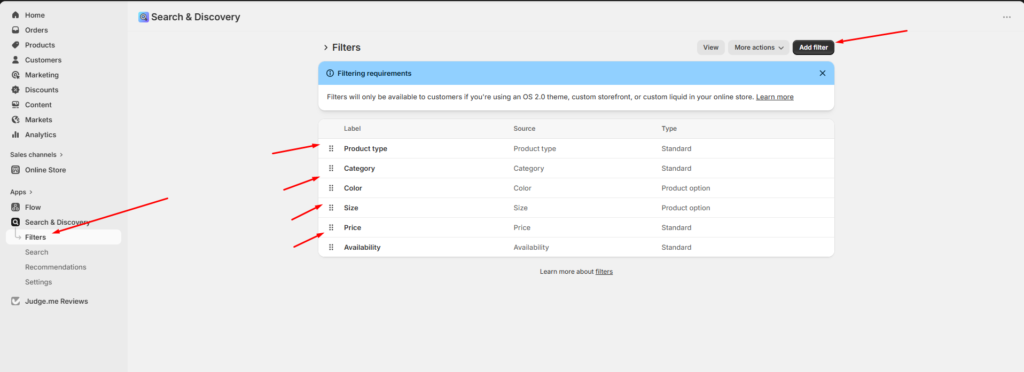Image resolution: width=1024 pixels, height=372 pixels.
Task: Click the Orders inbox icon
Action: pos(16,30)
